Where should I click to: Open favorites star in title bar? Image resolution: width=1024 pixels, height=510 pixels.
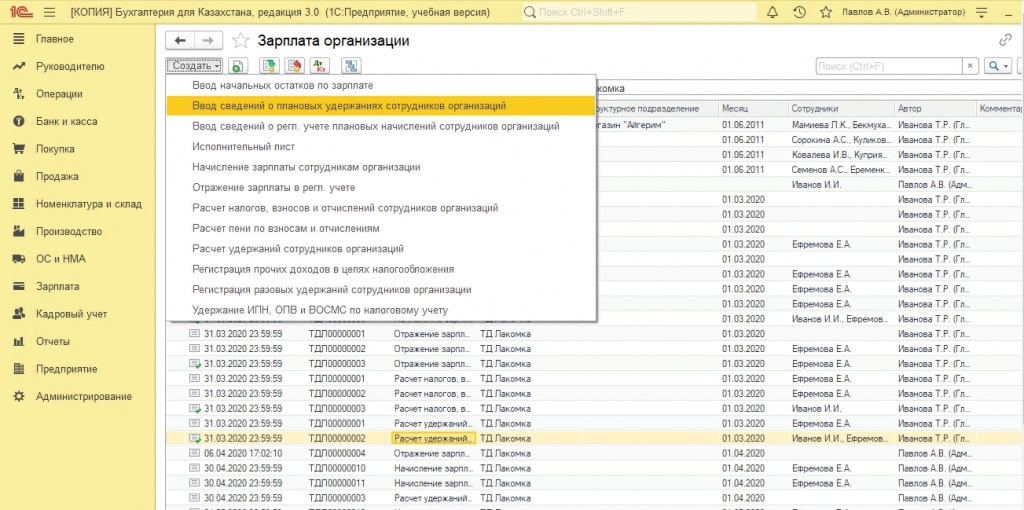pyautogui.click(x=825, y=12)
